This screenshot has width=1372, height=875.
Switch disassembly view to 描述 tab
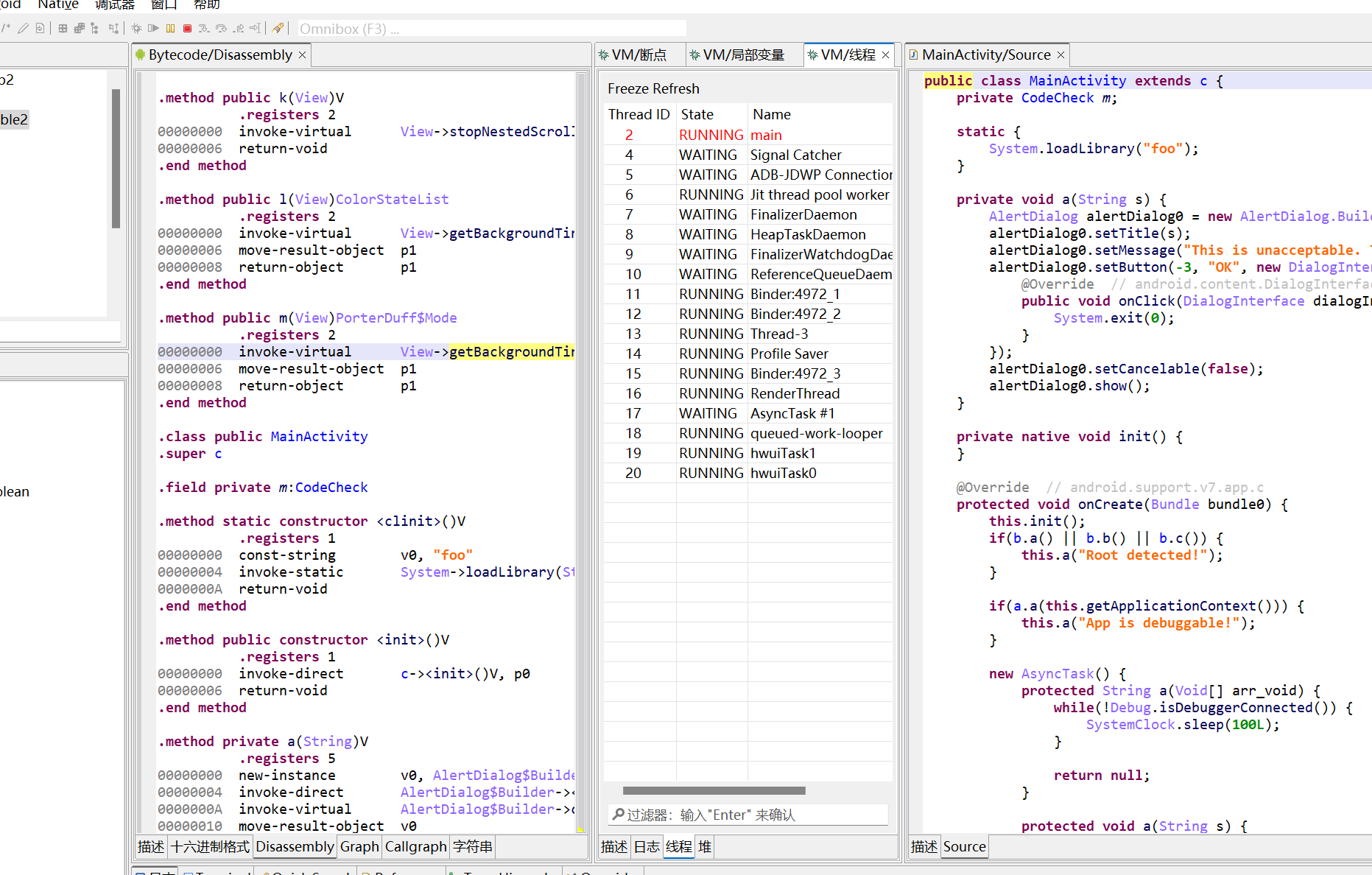151,847
